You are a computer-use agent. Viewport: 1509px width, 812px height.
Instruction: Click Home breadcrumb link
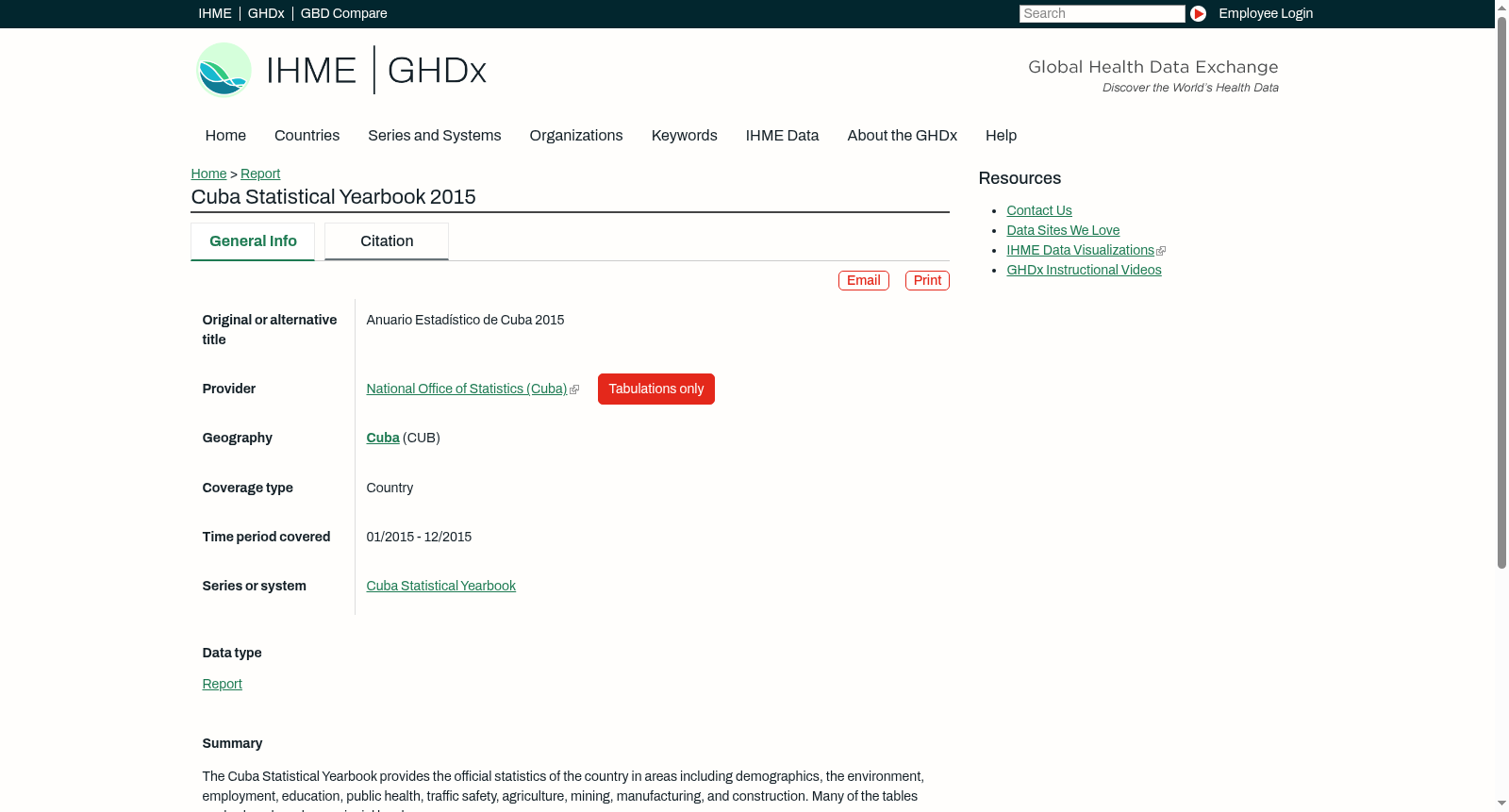[x=208, y=174]
